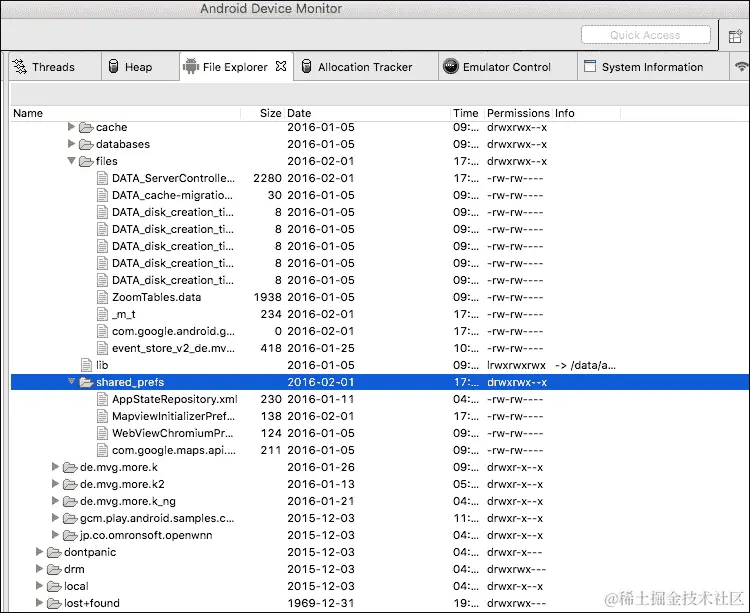Expand the lost+found folder
The image size is (750, 613).
coord(40,602)
